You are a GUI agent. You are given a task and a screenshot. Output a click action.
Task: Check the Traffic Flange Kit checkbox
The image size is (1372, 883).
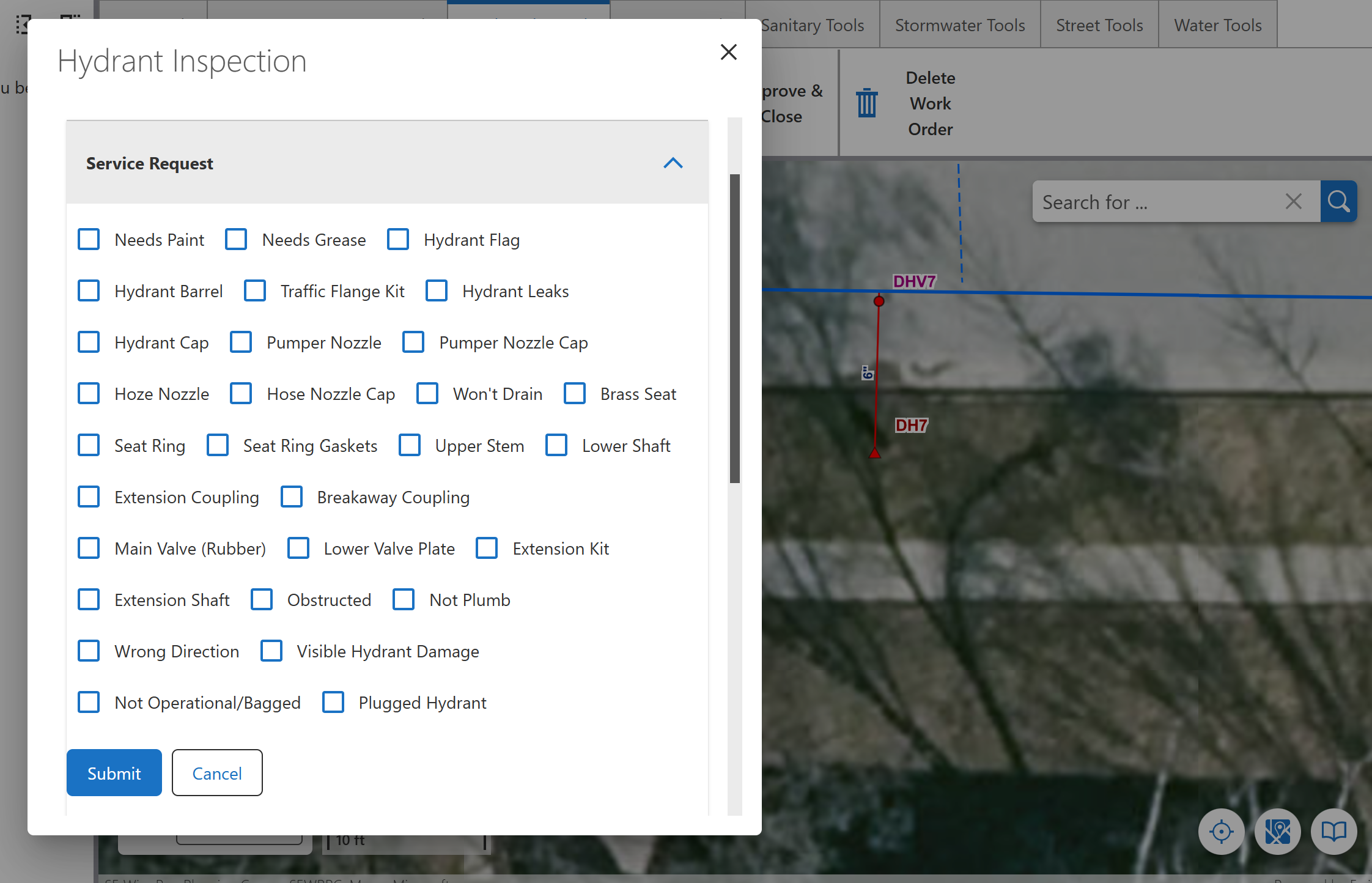point(255,290)
